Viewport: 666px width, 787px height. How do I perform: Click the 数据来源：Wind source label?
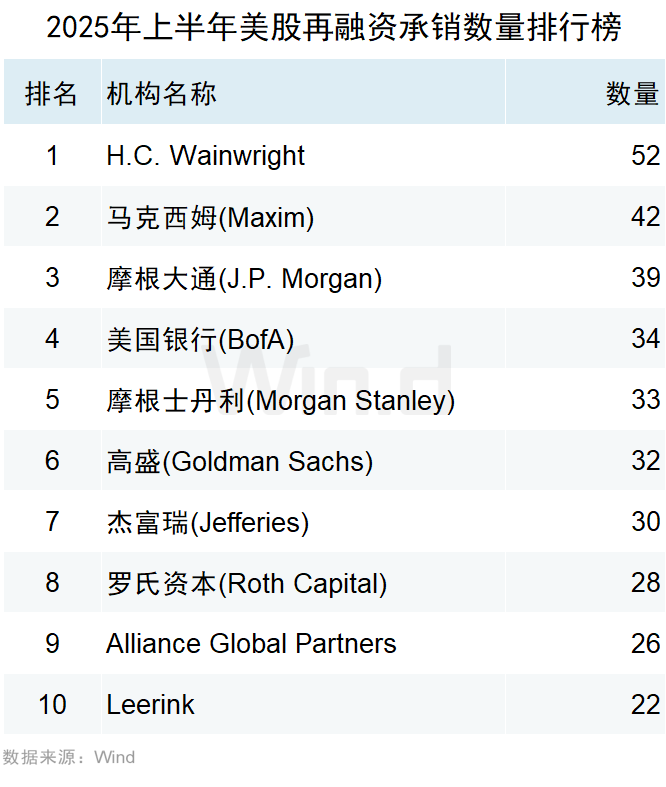pyautogui.click(x=69, y=757)
